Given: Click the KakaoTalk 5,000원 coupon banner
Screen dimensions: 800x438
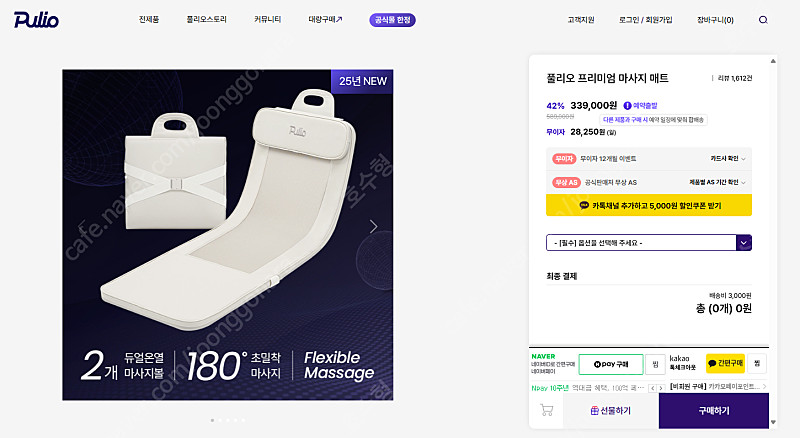Looking at the screenshot, I should click(649, 205).
